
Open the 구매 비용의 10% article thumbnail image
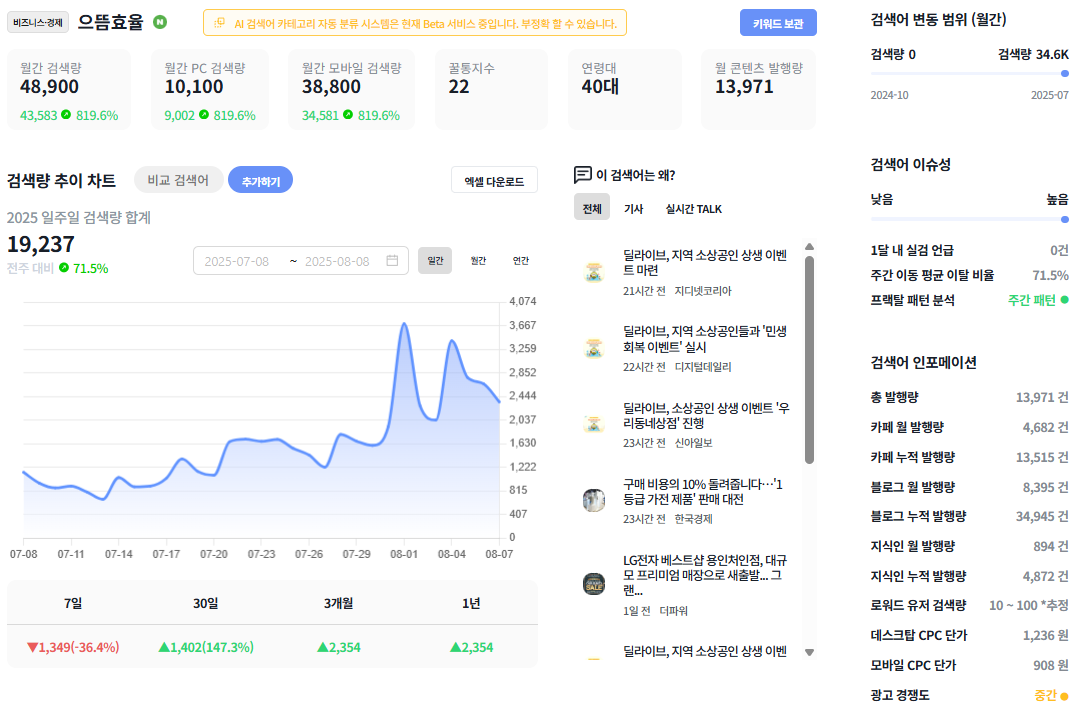click(x=594, y=500)
